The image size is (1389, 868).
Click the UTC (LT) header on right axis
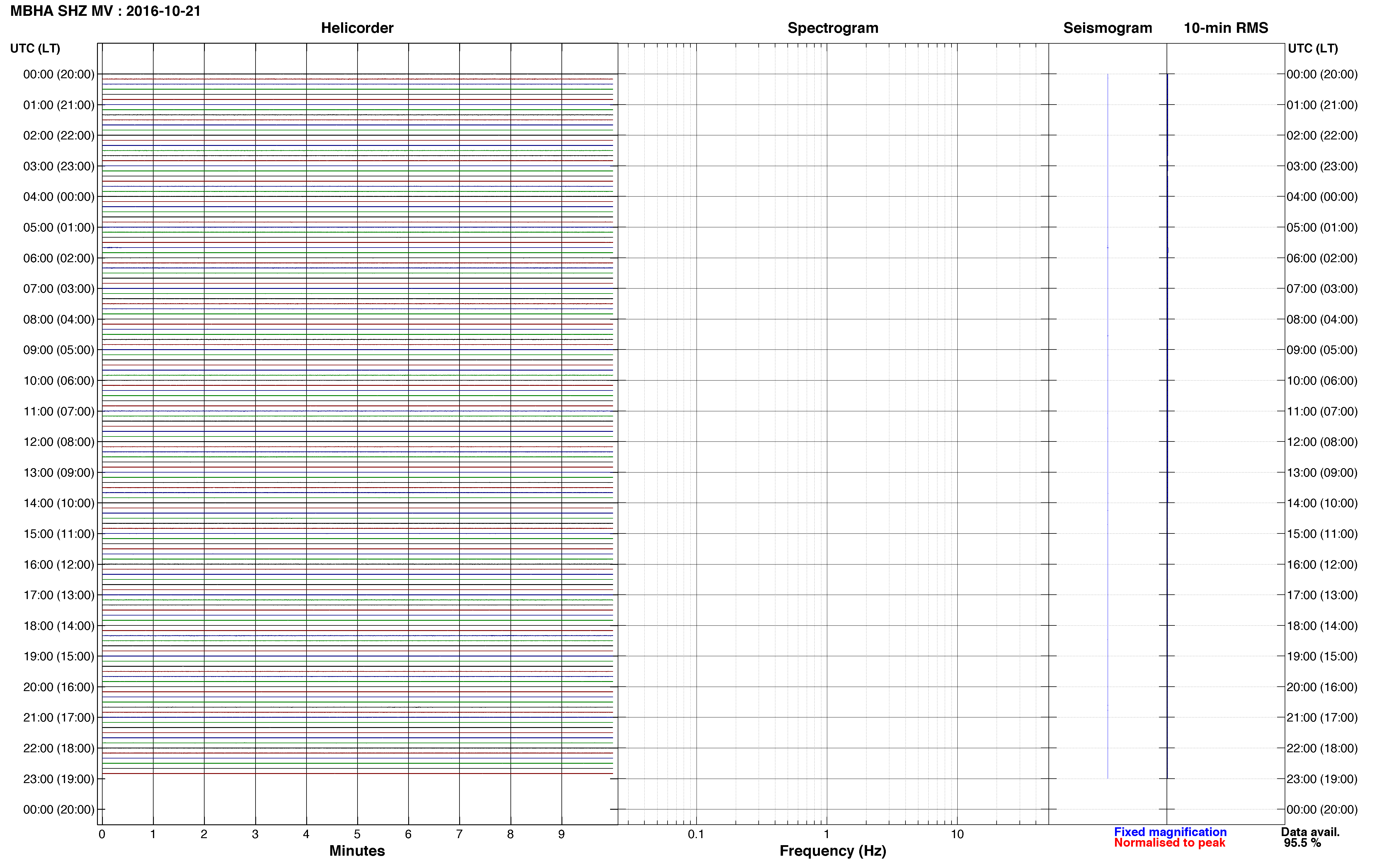(x=1313, y=48)
